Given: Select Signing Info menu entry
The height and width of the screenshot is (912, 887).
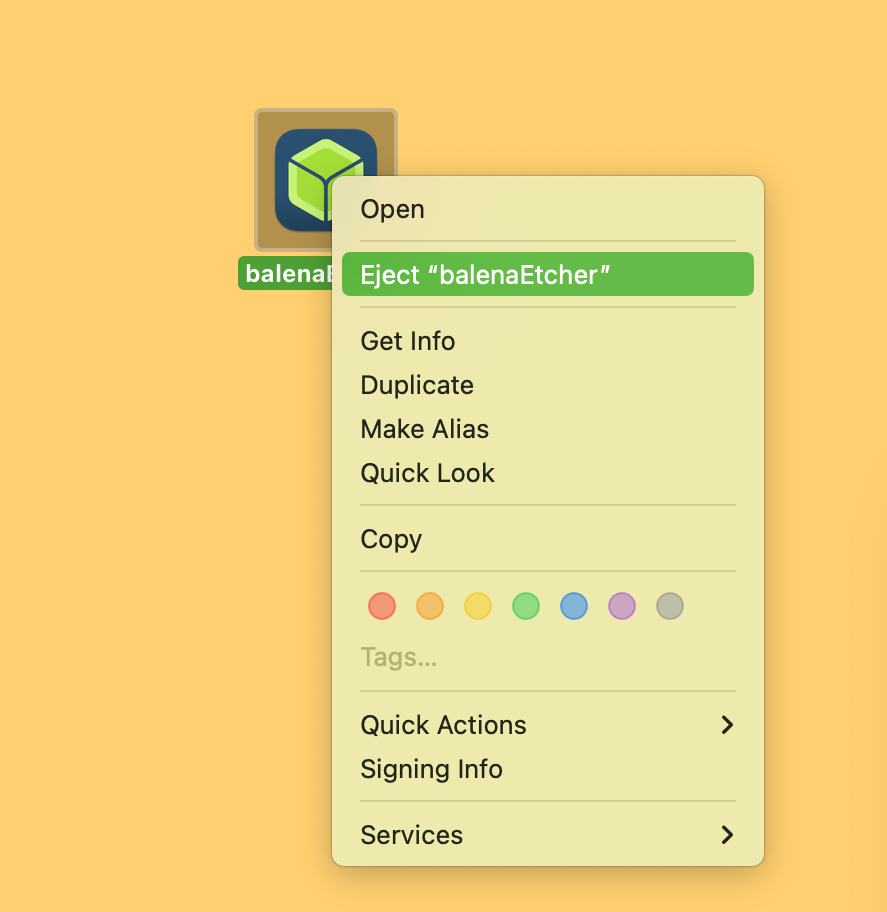Looking at the screenshot, I should coord(548,769).
